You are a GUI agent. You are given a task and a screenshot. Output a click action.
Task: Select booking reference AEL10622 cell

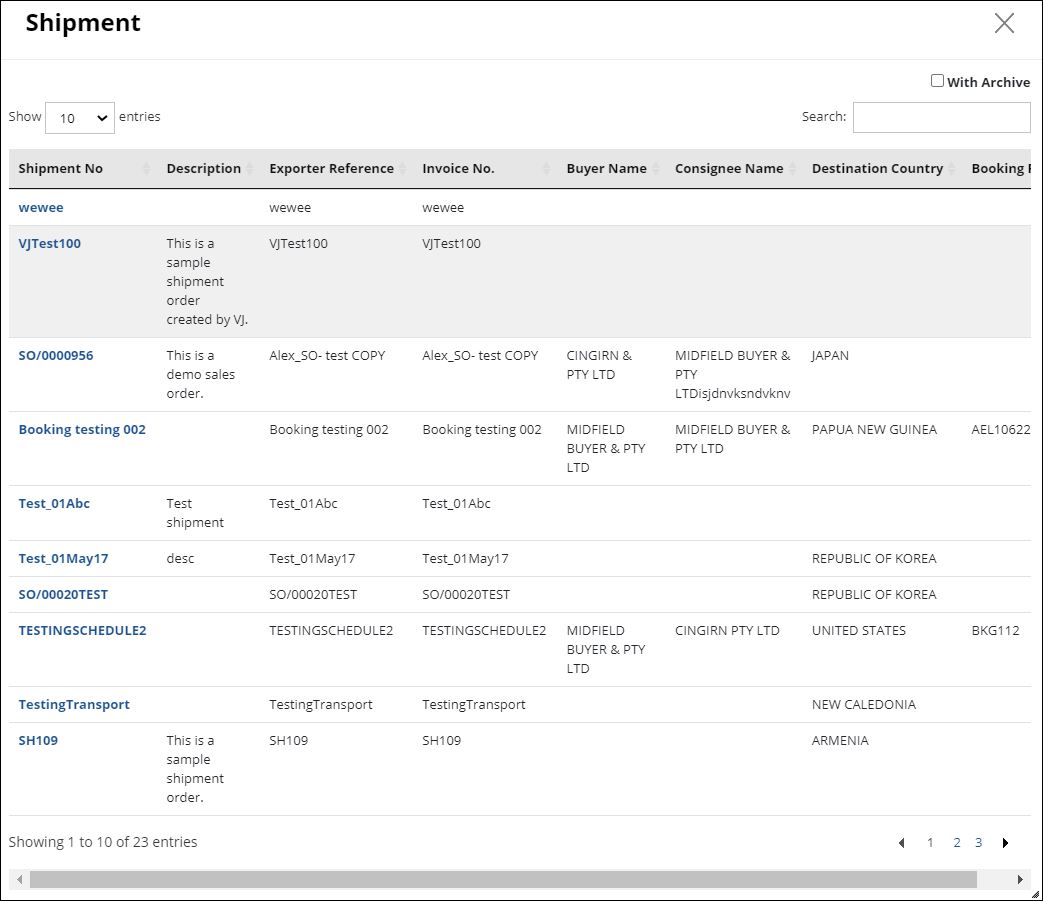[1000, 430]
